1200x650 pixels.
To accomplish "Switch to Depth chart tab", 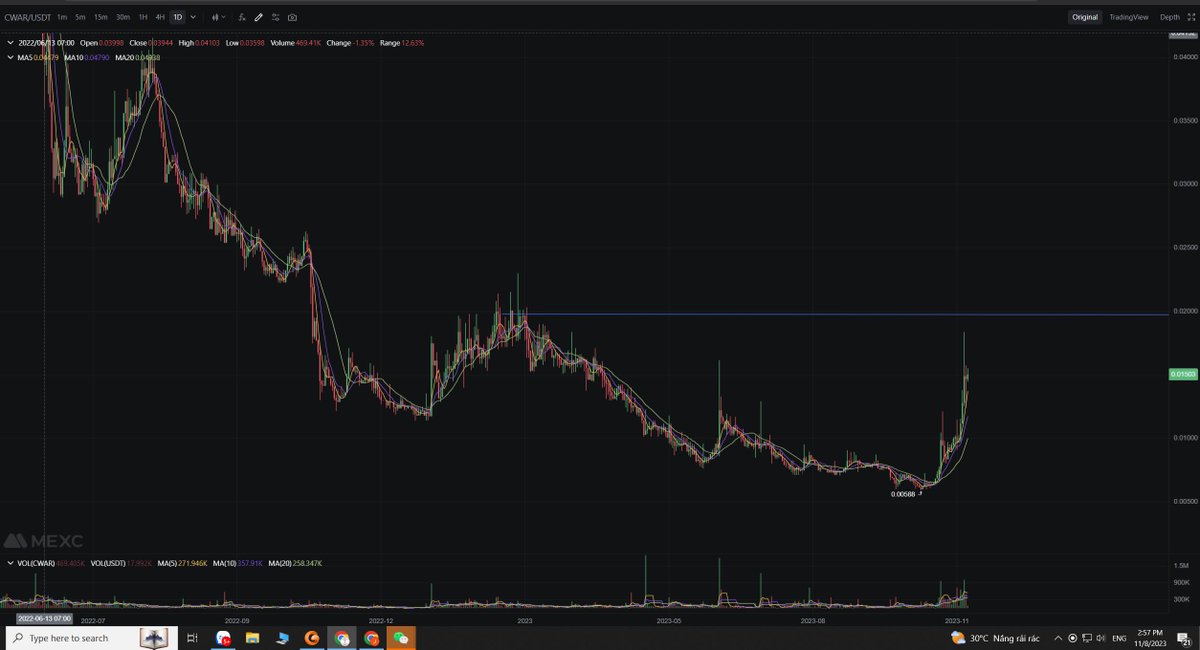I will pos(1169,17).
